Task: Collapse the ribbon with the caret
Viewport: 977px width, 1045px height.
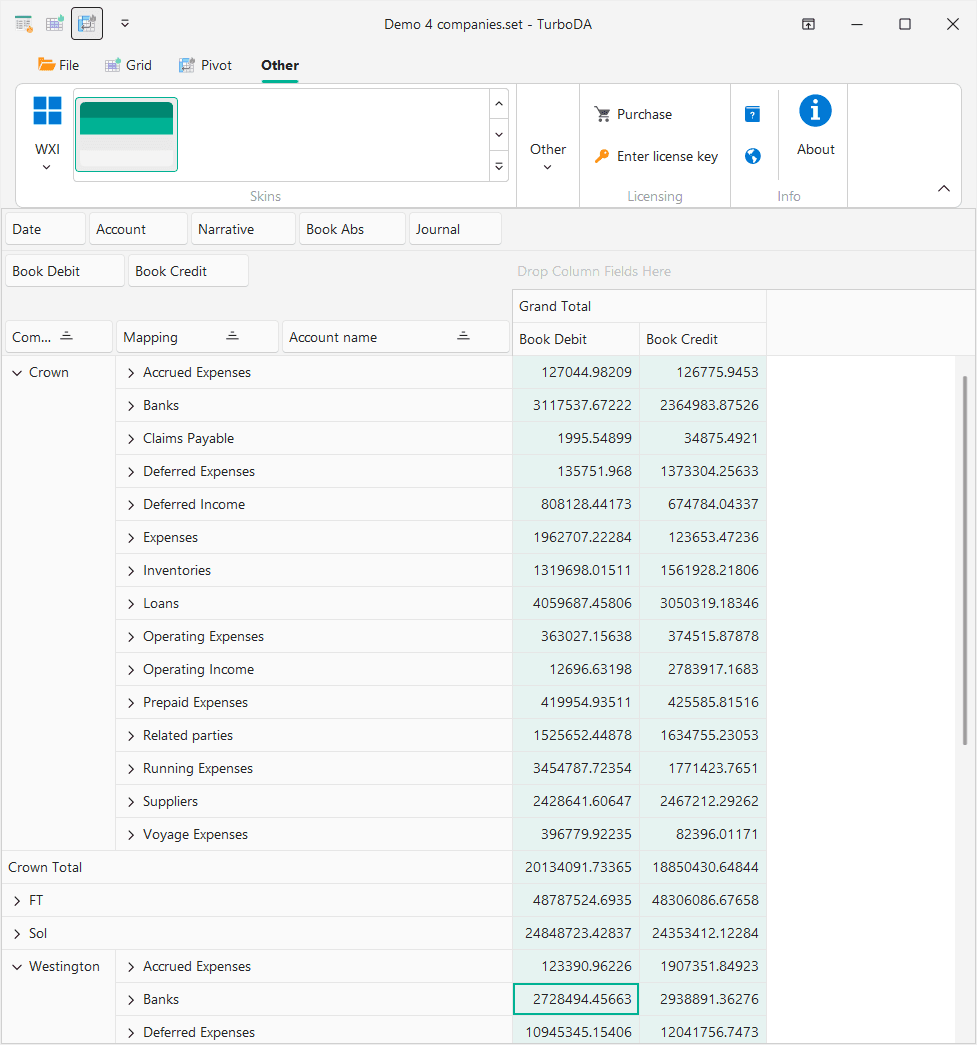Action: coord(944,189)
